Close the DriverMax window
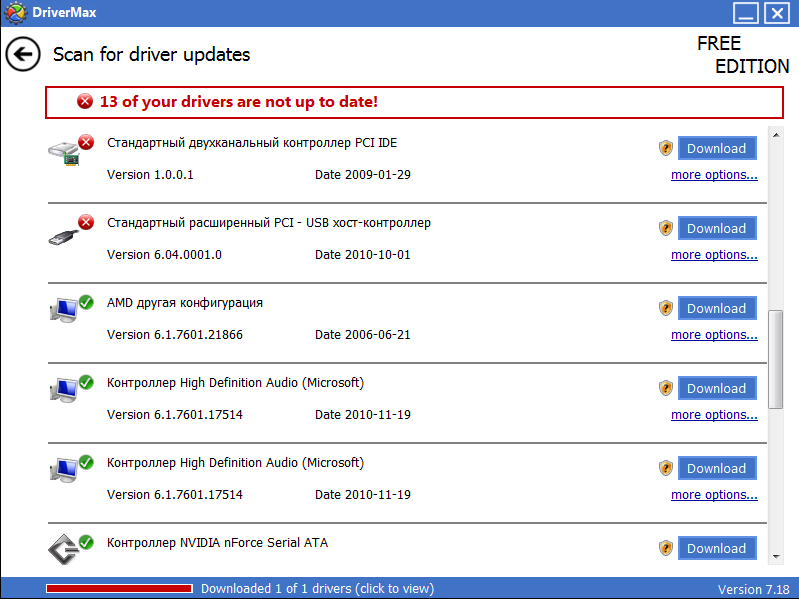 click(777, 13)
